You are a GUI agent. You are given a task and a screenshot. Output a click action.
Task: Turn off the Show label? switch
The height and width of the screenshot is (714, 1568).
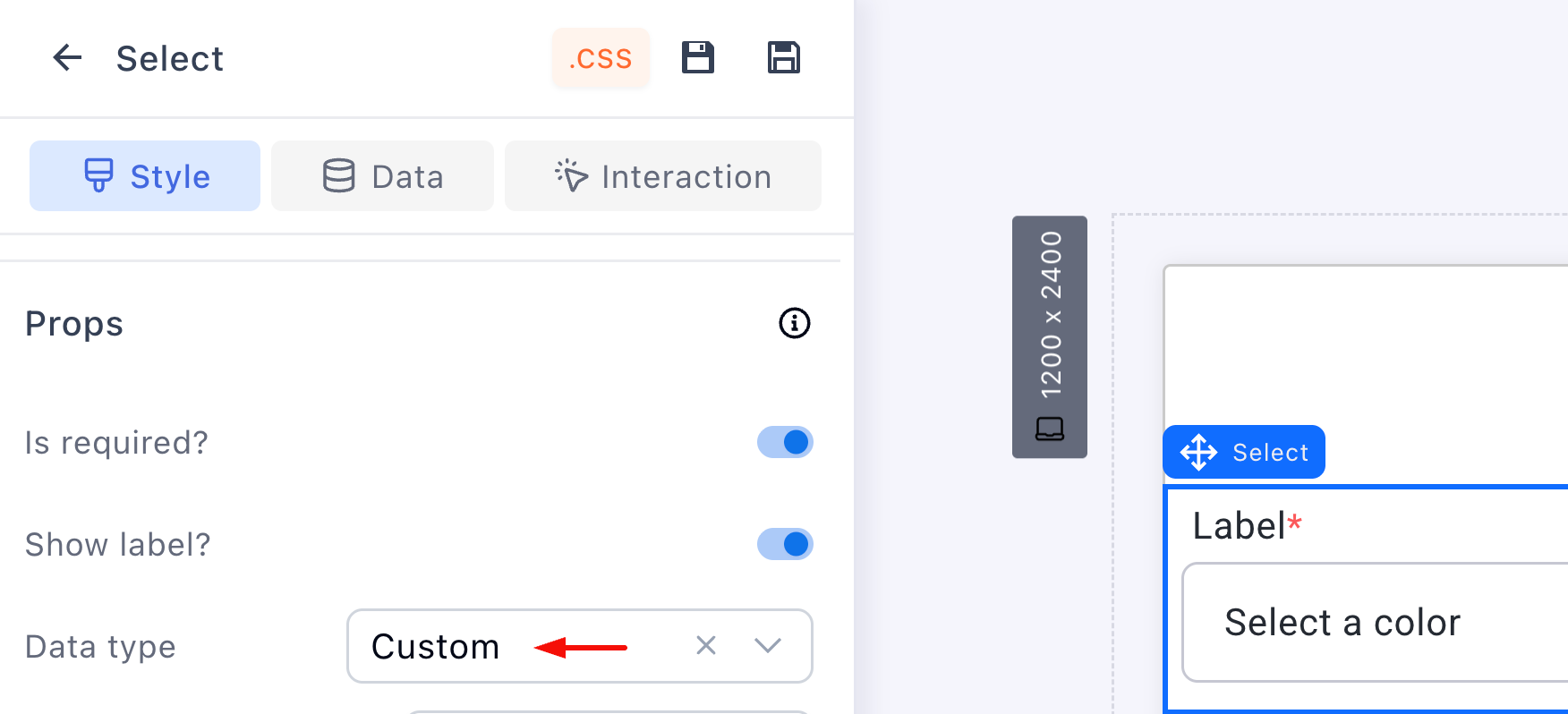coord(785,544)
